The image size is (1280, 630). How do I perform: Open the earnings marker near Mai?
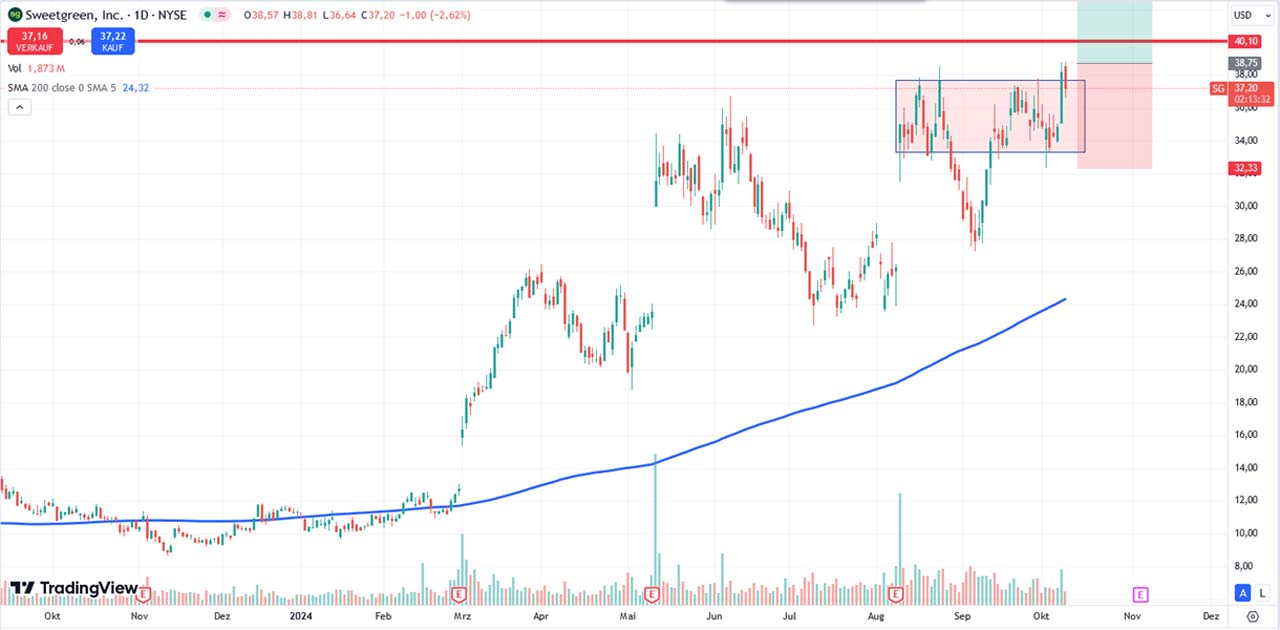(x=652, y=594)
